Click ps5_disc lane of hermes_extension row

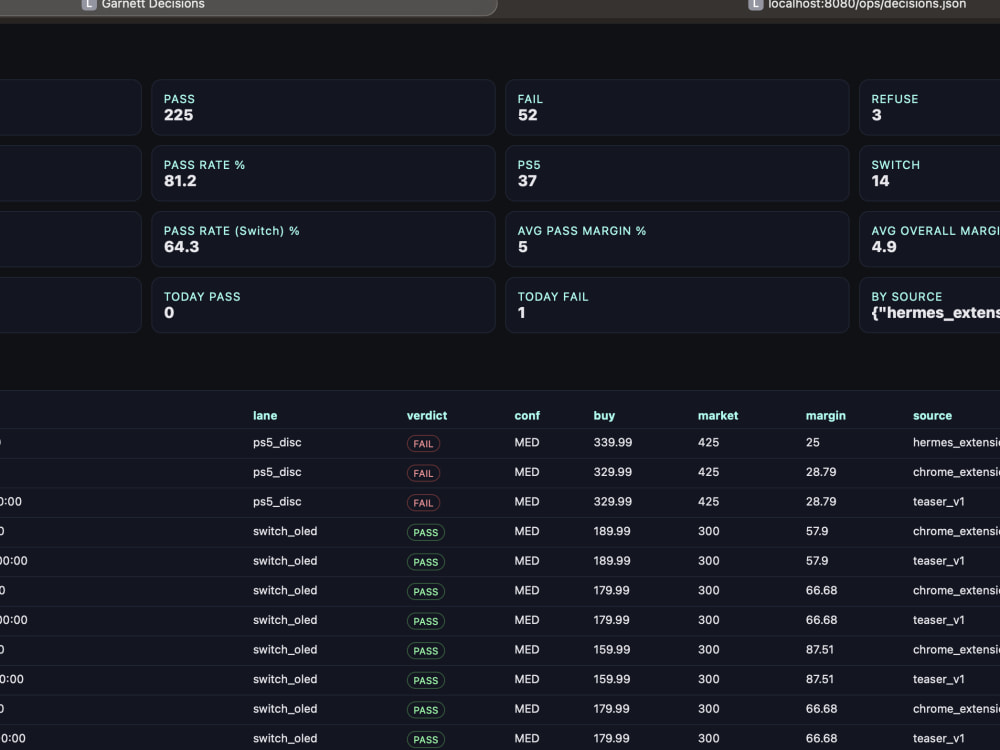[x=277, y=443]
